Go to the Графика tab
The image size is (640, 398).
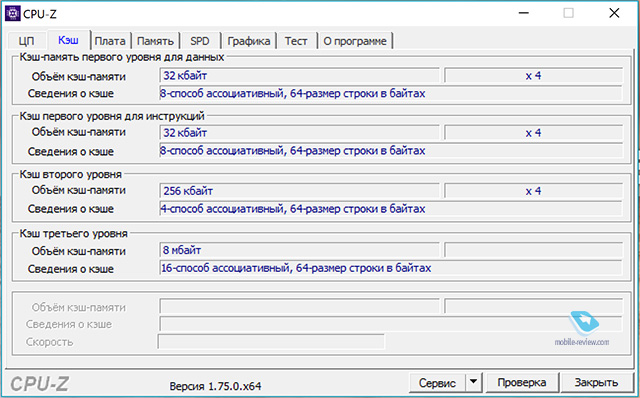249,41
